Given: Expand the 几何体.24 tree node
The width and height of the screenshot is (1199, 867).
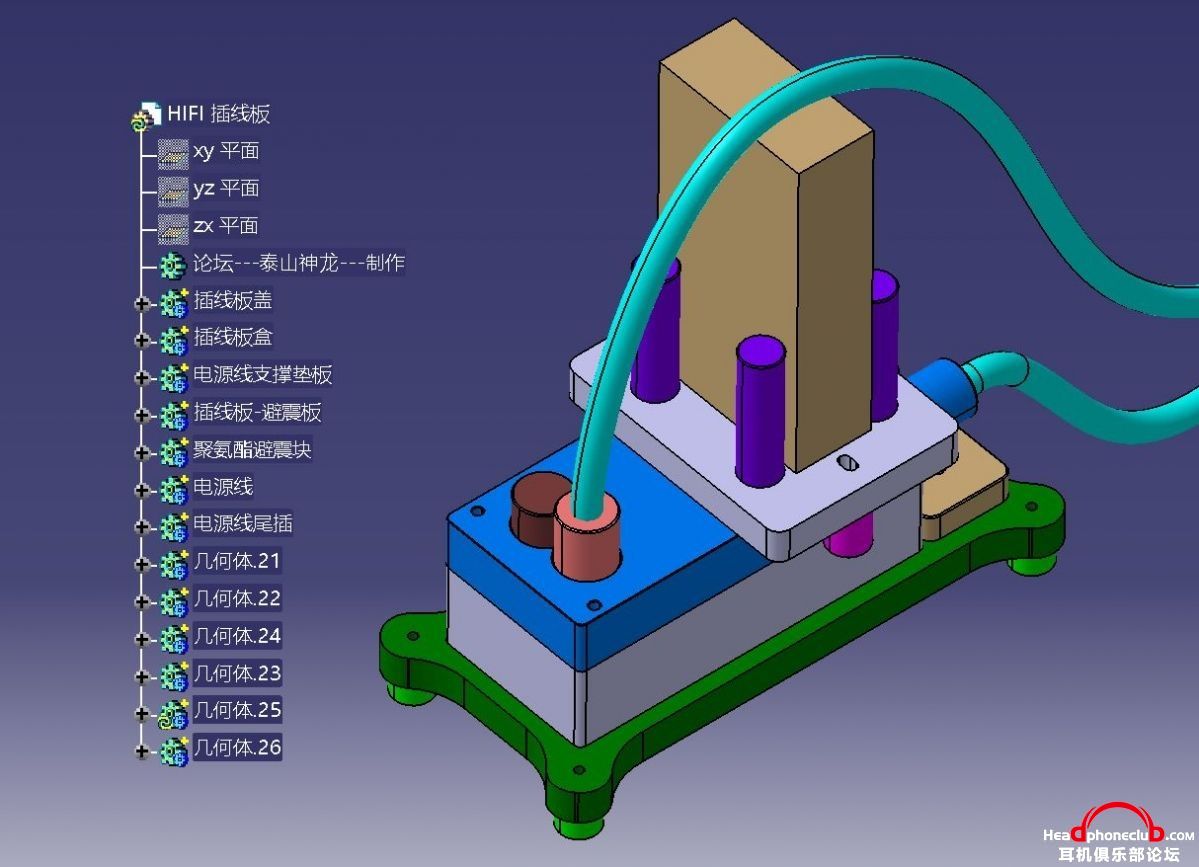Looking at the screenshot, I should click(141, 639).
